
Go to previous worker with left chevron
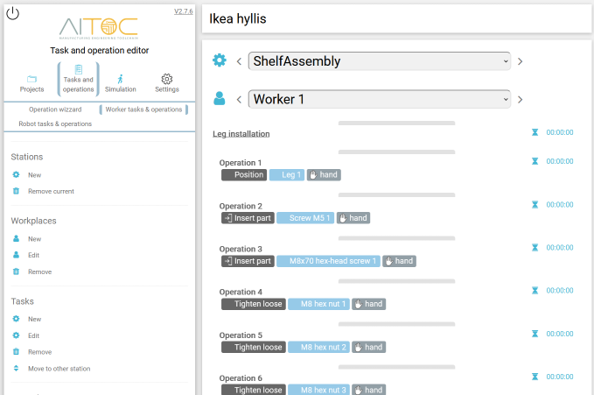tap(239, 100)
